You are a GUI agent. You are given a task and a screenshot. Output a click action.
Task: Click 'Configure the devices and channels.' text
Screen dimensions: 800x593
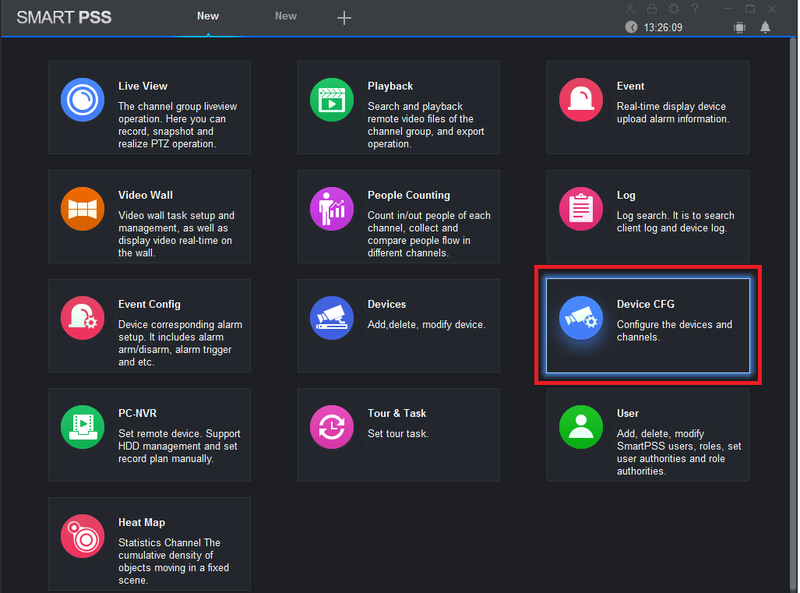(x=674, y=331)
